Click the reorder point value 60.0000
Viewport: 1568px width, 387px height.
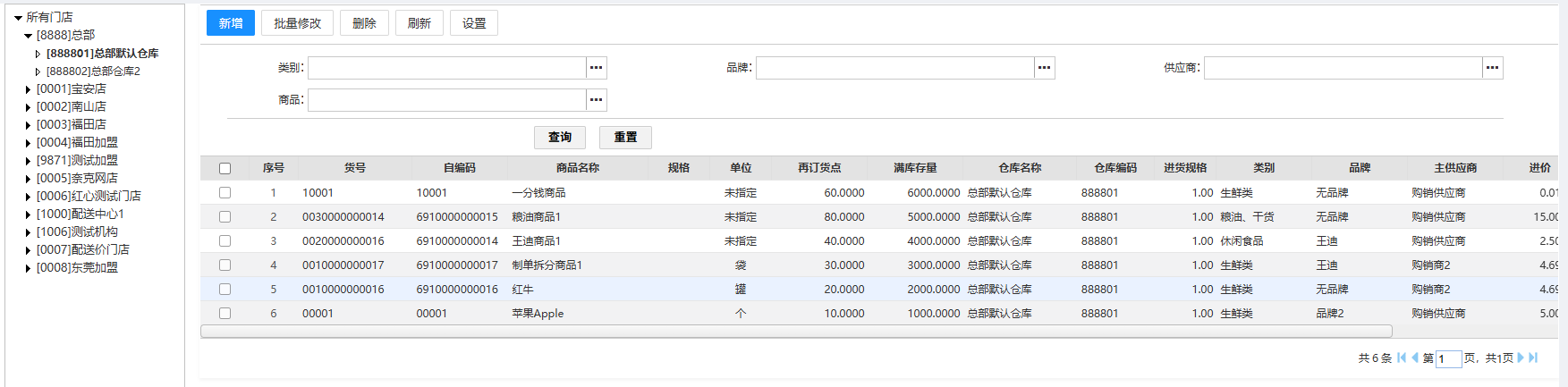(x=844, y=192)
